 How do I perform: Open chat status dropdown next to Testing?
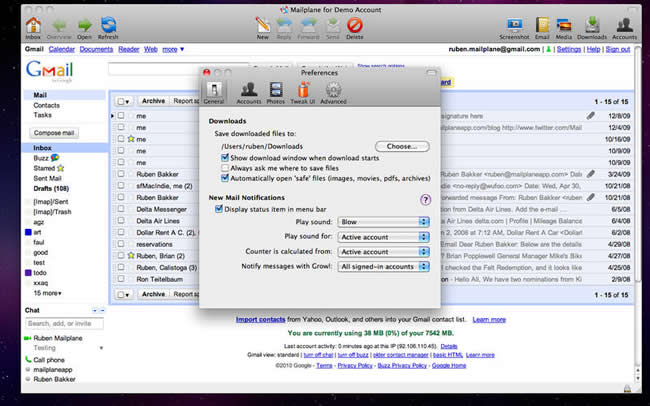[x=101, y=348]
